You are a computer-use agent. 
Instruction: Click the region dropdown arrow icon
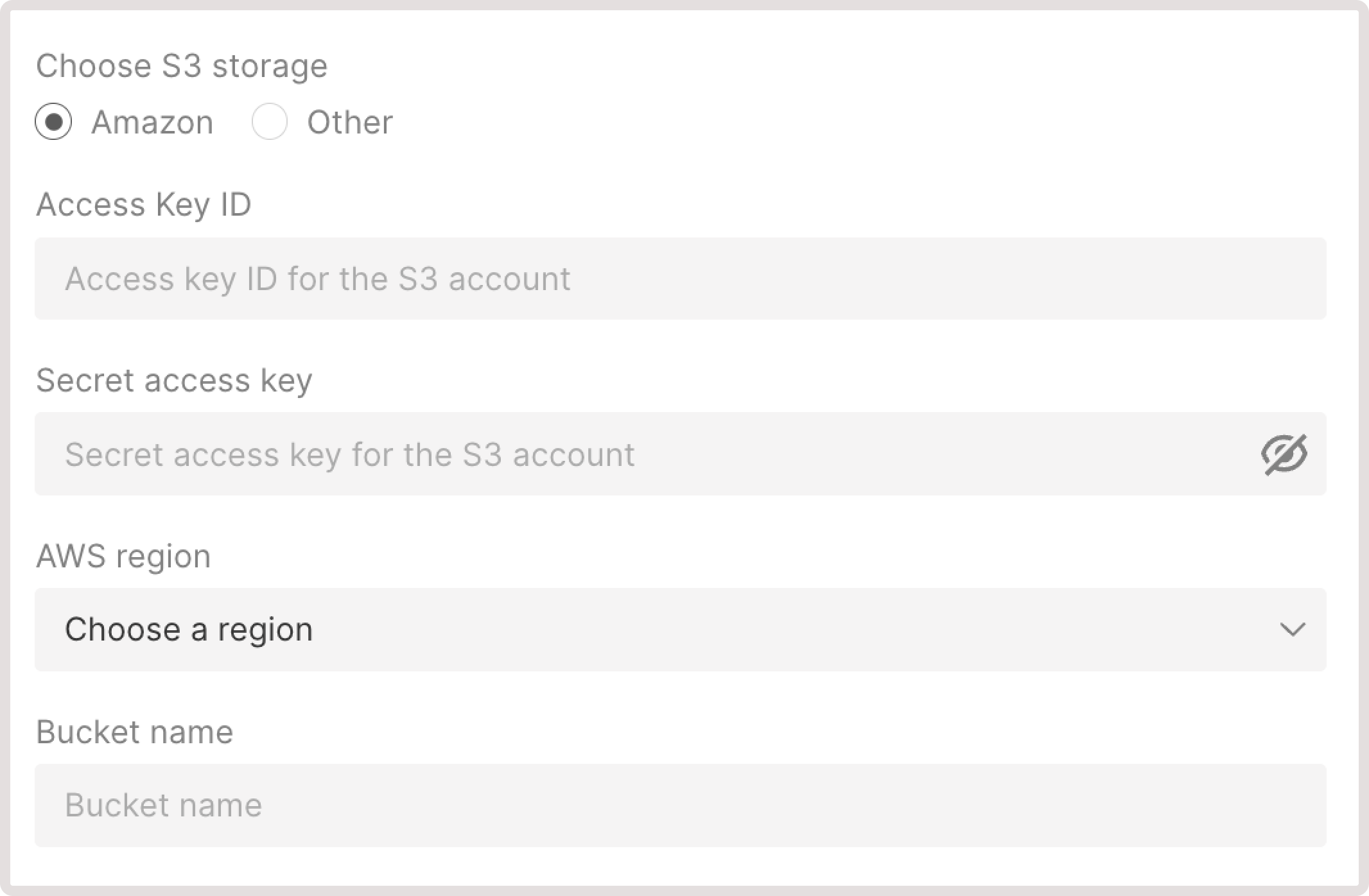click(x=1293, y=630)
